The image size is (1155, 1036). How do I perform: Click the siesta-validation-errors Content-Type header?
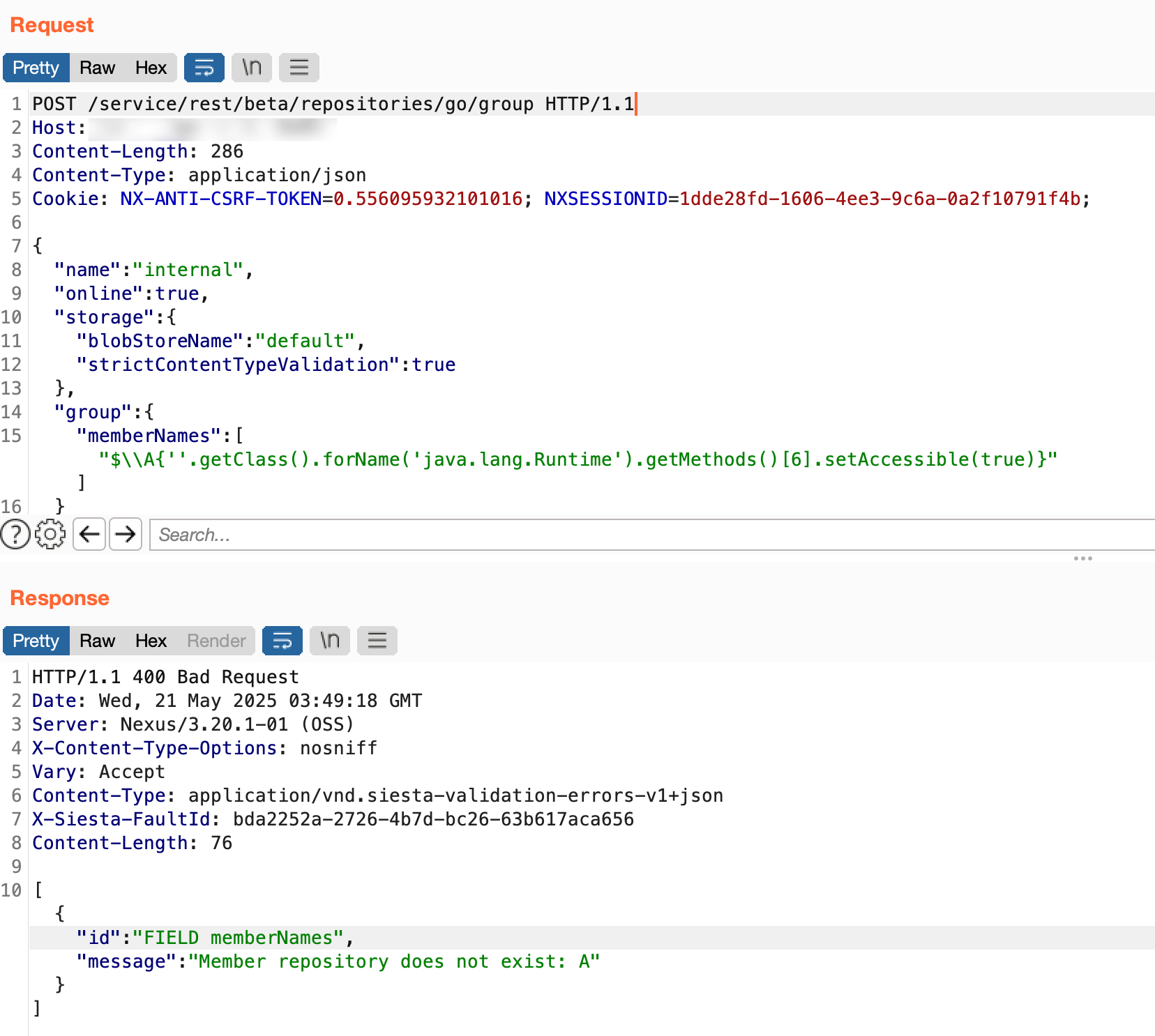[377, 795]
